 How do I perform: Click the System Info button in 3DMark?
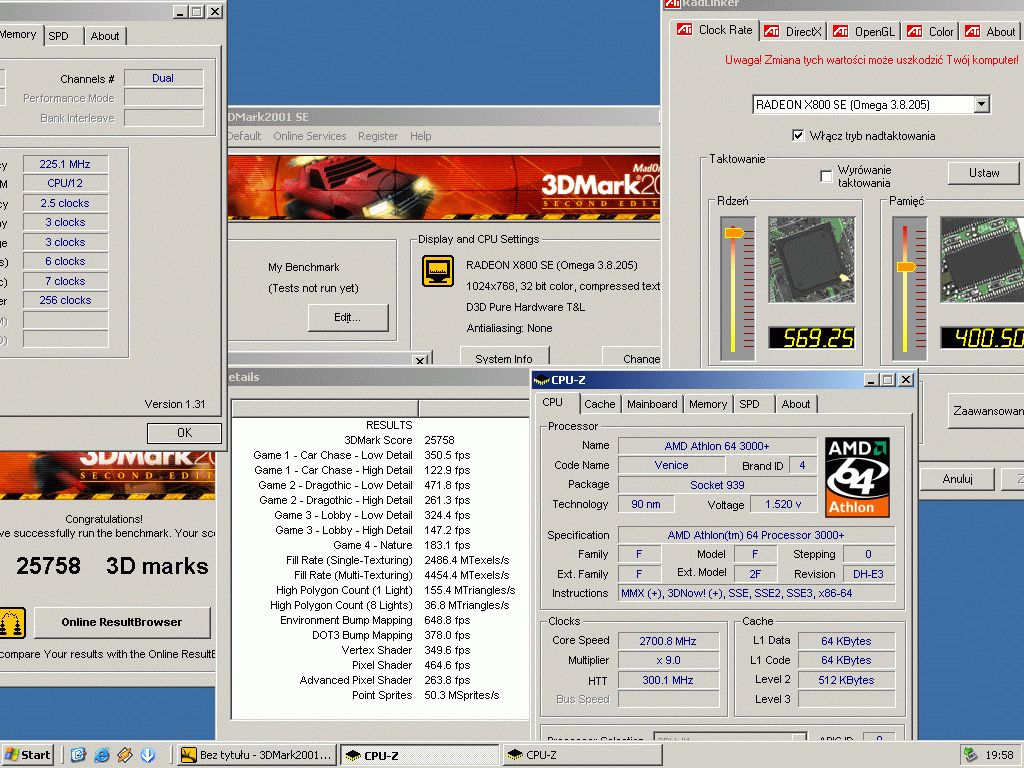(504, 357)
